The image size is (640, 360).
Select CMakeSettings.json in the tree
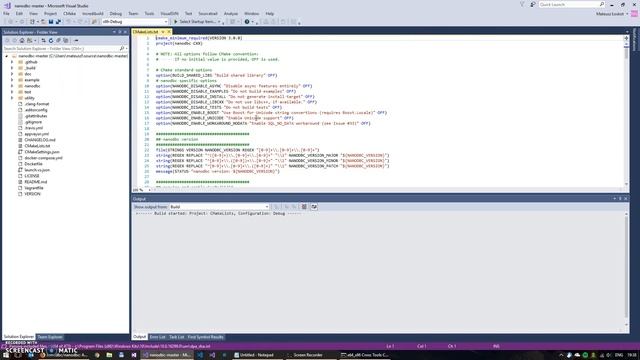tap(42, 152)
